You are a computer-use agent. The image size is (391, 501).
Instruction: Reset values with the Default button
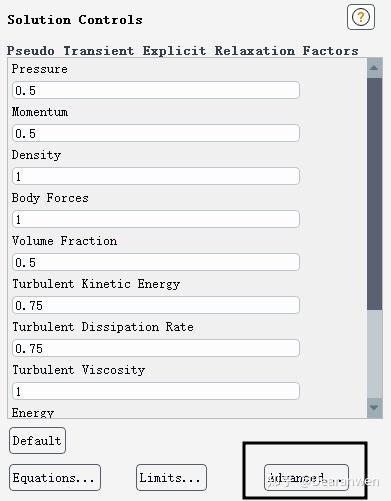tap(37, 441)
